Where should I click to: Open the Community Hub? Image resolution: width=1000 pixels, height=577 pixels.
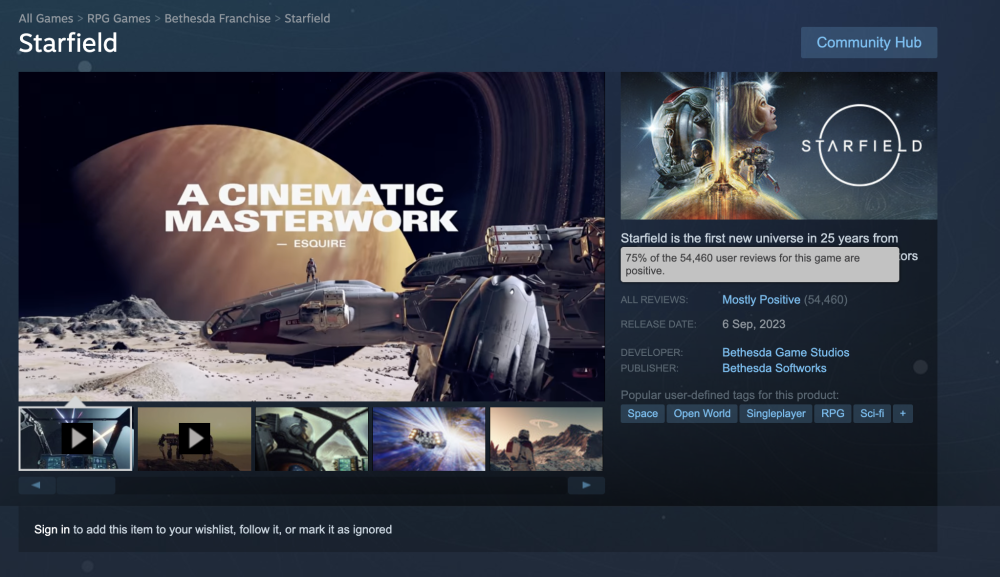[868, 43]
